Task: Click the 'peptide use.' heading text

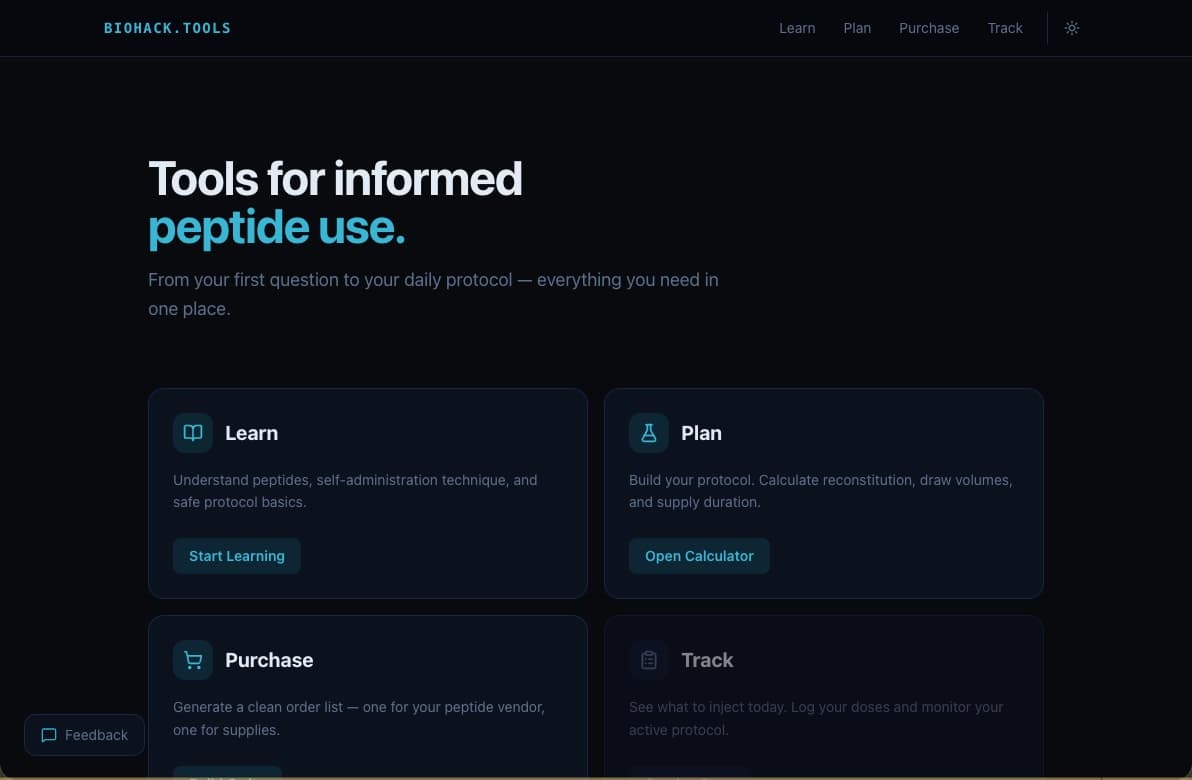Action: (x=276, y=227)
